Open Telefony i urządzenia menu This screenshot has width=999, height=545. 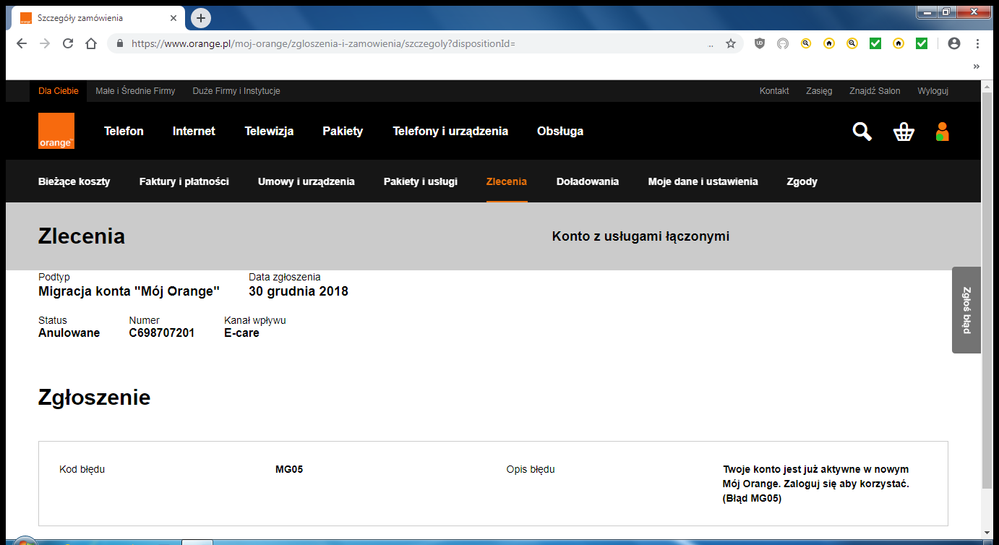click(450, 131)
